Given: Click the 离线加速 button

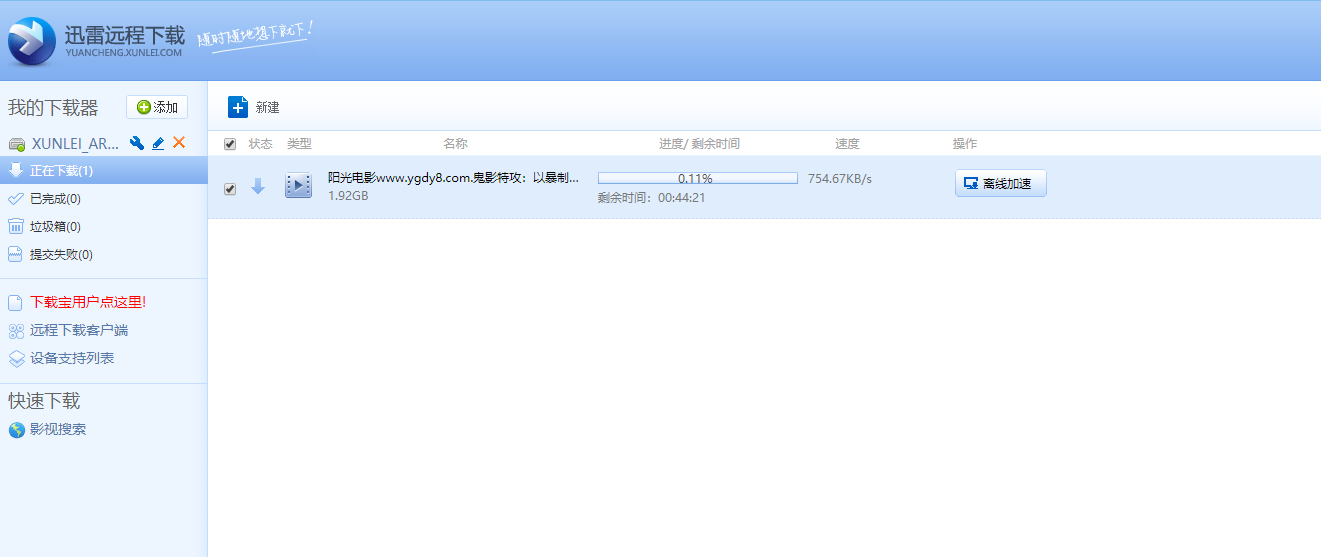Looking at the screenshot, I should 1000,184.
